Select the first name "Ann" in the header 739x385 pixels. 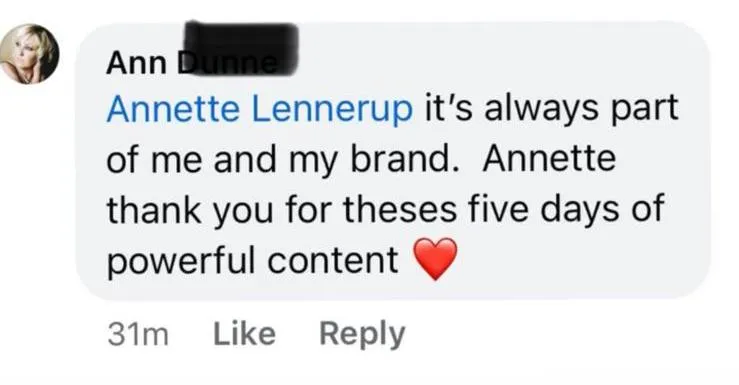click(x=136, y=63)
